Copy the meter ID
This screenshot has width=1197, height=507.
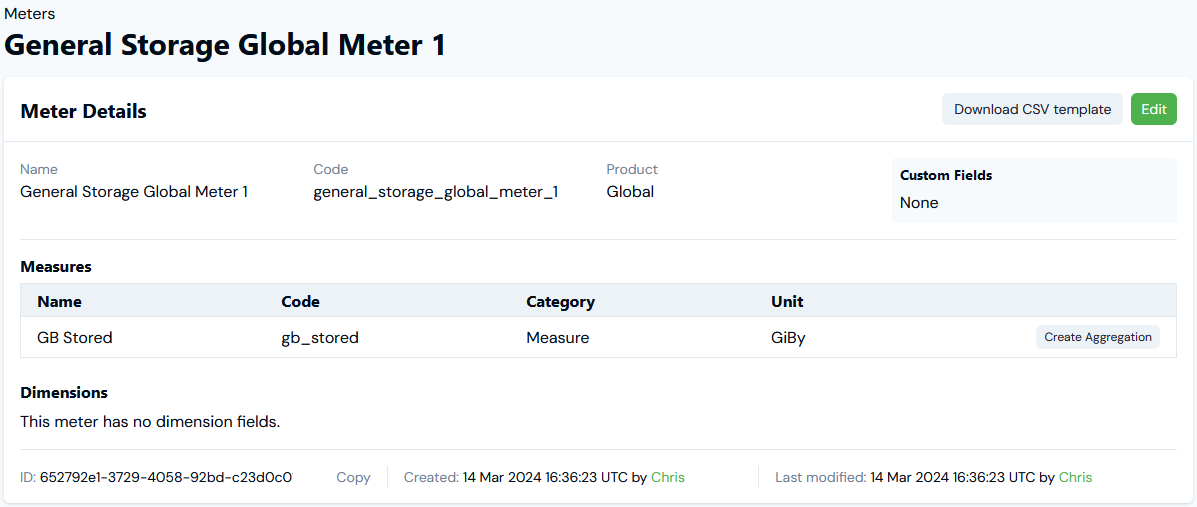(353, 477)
